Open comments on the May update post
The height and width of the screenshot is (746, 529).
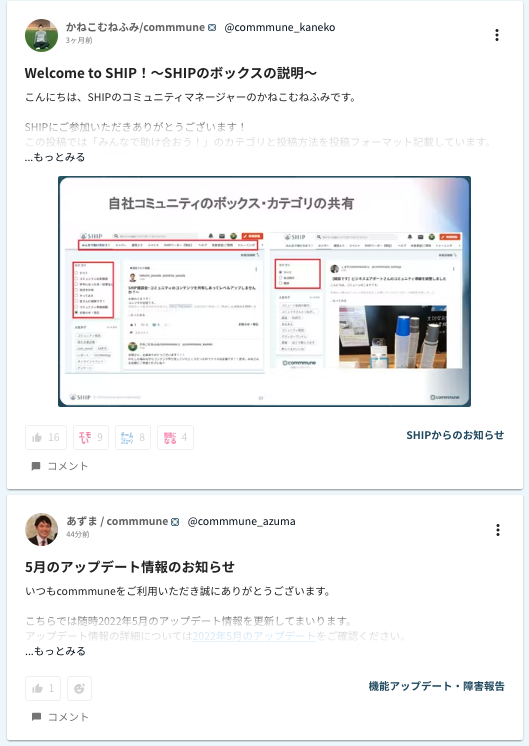coord(59,717)
